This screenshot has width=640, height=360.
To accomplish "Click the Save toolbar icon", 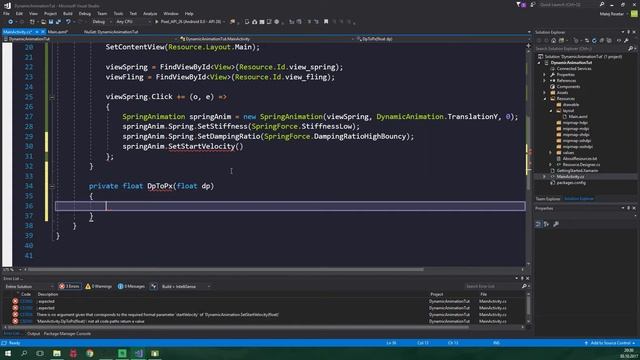I will (51, 22).
